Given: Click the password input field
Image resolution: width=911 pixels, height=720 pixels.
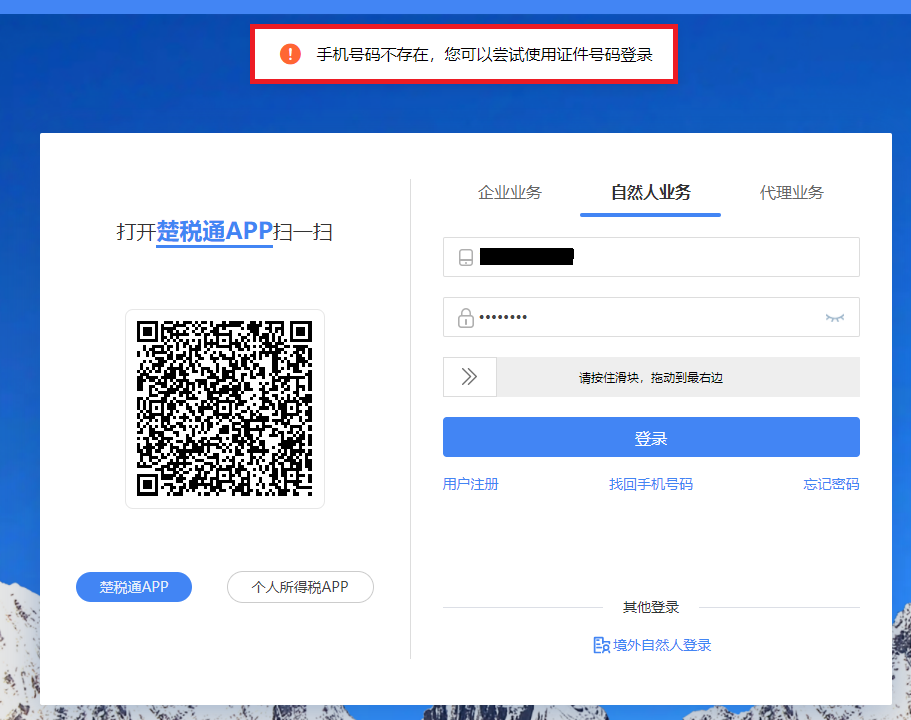Looking at the screenshot, I should click(x=651, y=317).
